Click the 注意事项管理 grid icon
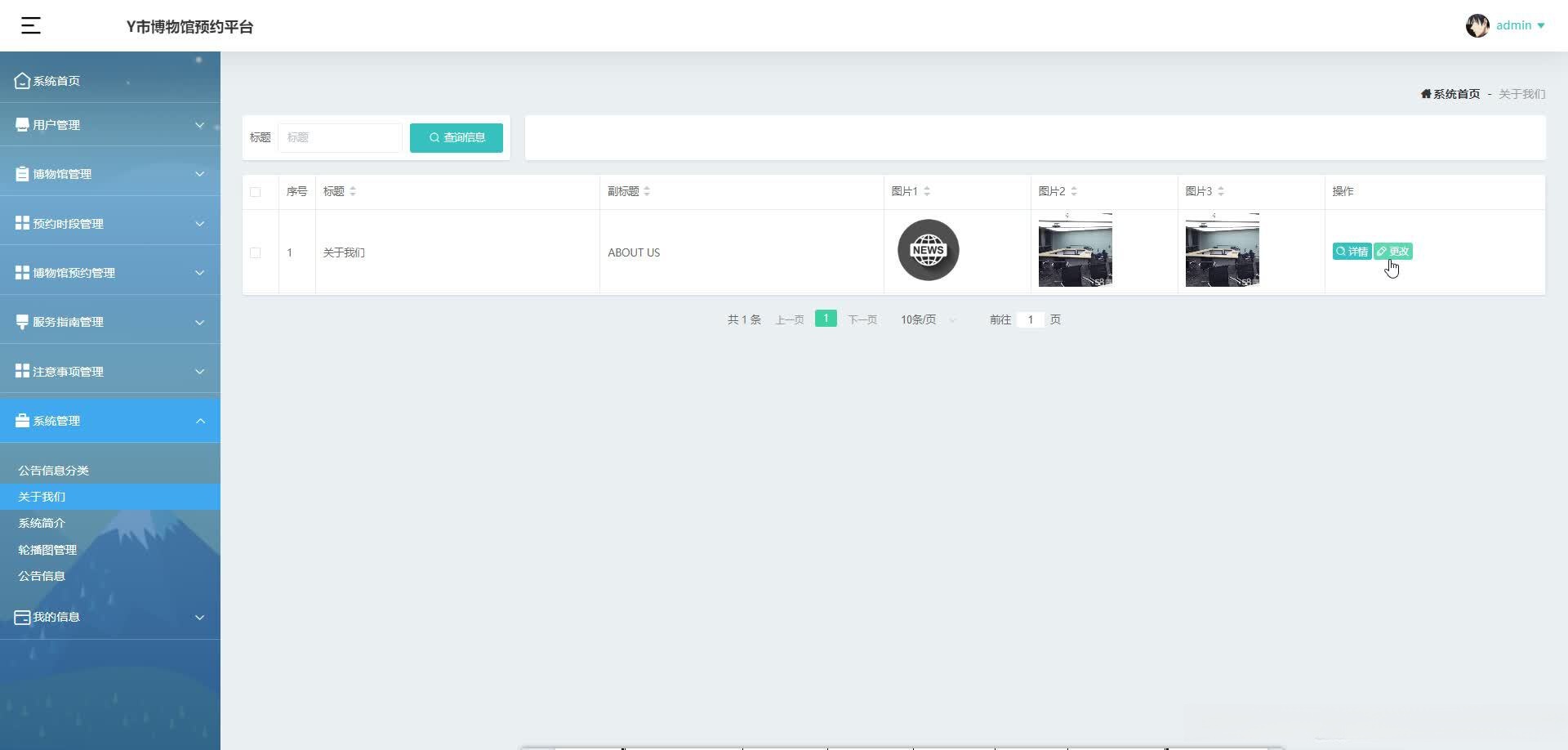 click(22, 371)
